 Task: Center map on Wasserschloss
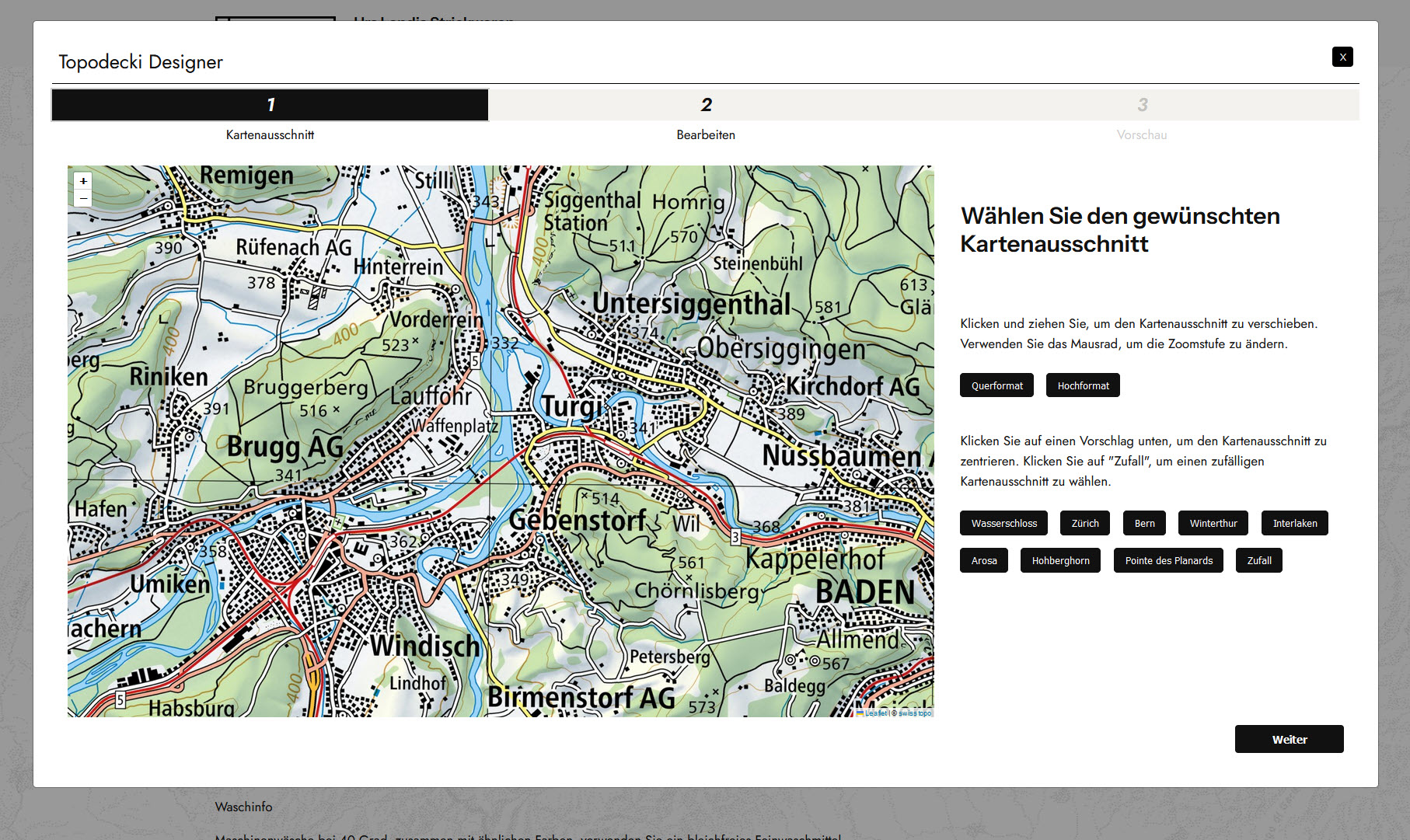click(x=1003, y=523)
